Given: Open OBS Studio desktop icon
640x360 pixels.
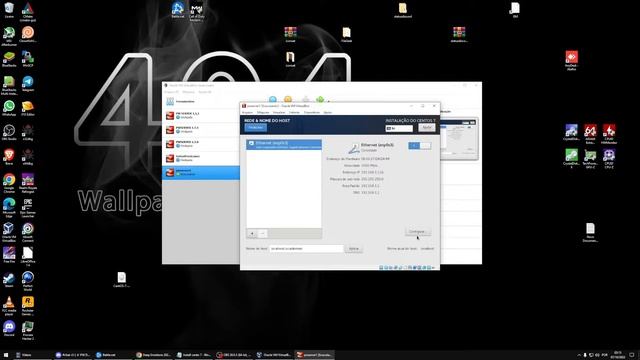Looking at the screenshot, I should point(9,133).
